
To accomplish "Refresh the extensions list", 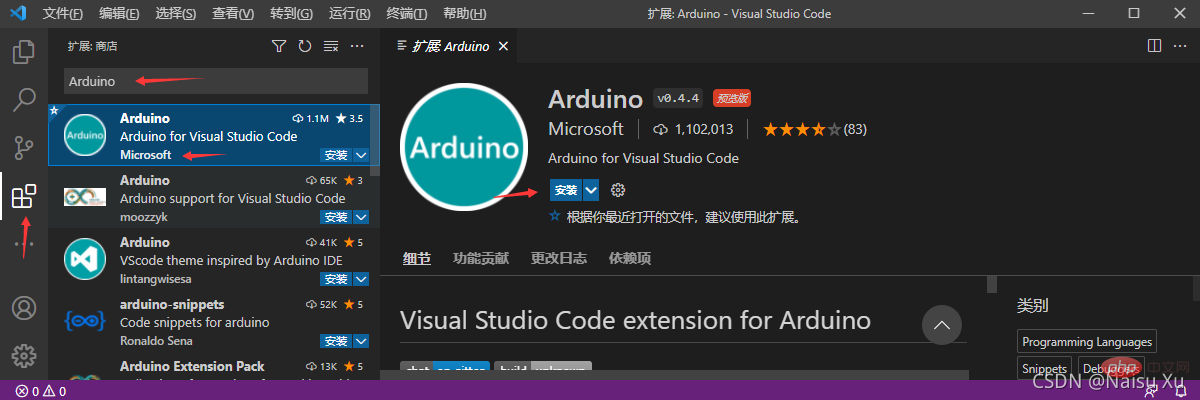I will (x=305, y=47).
